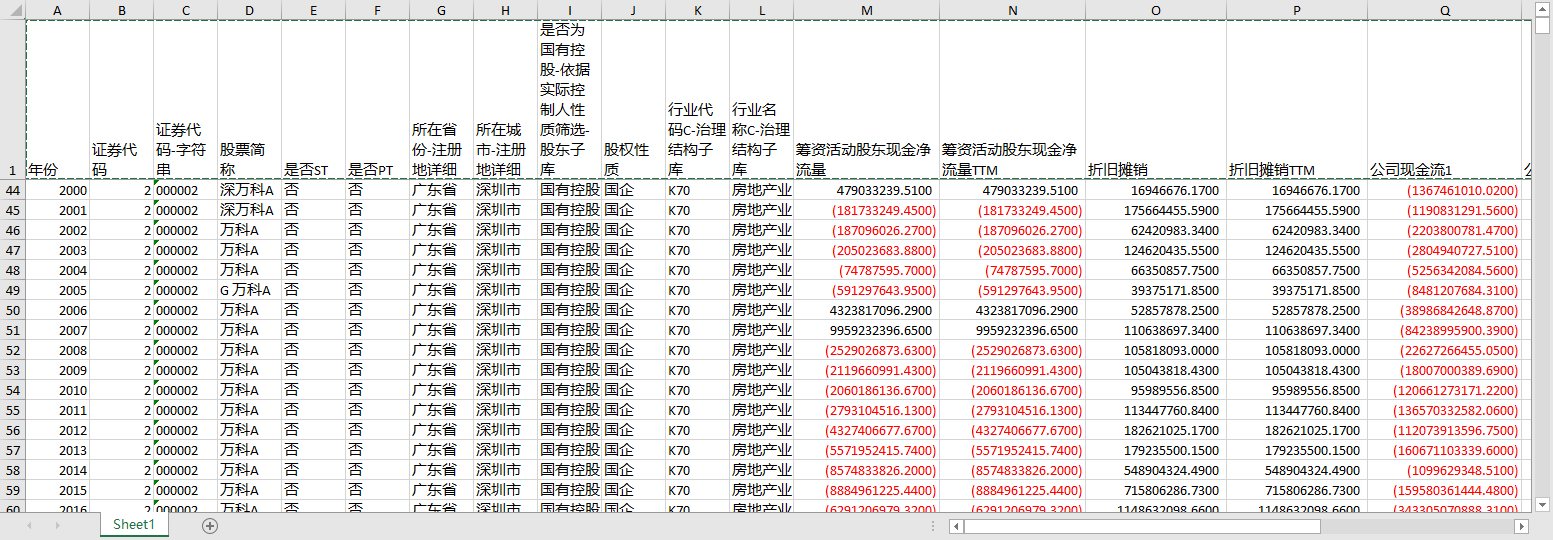
Task: Click 房地产业 cell in year 2013 row
Action: click(x=761, y=450)
